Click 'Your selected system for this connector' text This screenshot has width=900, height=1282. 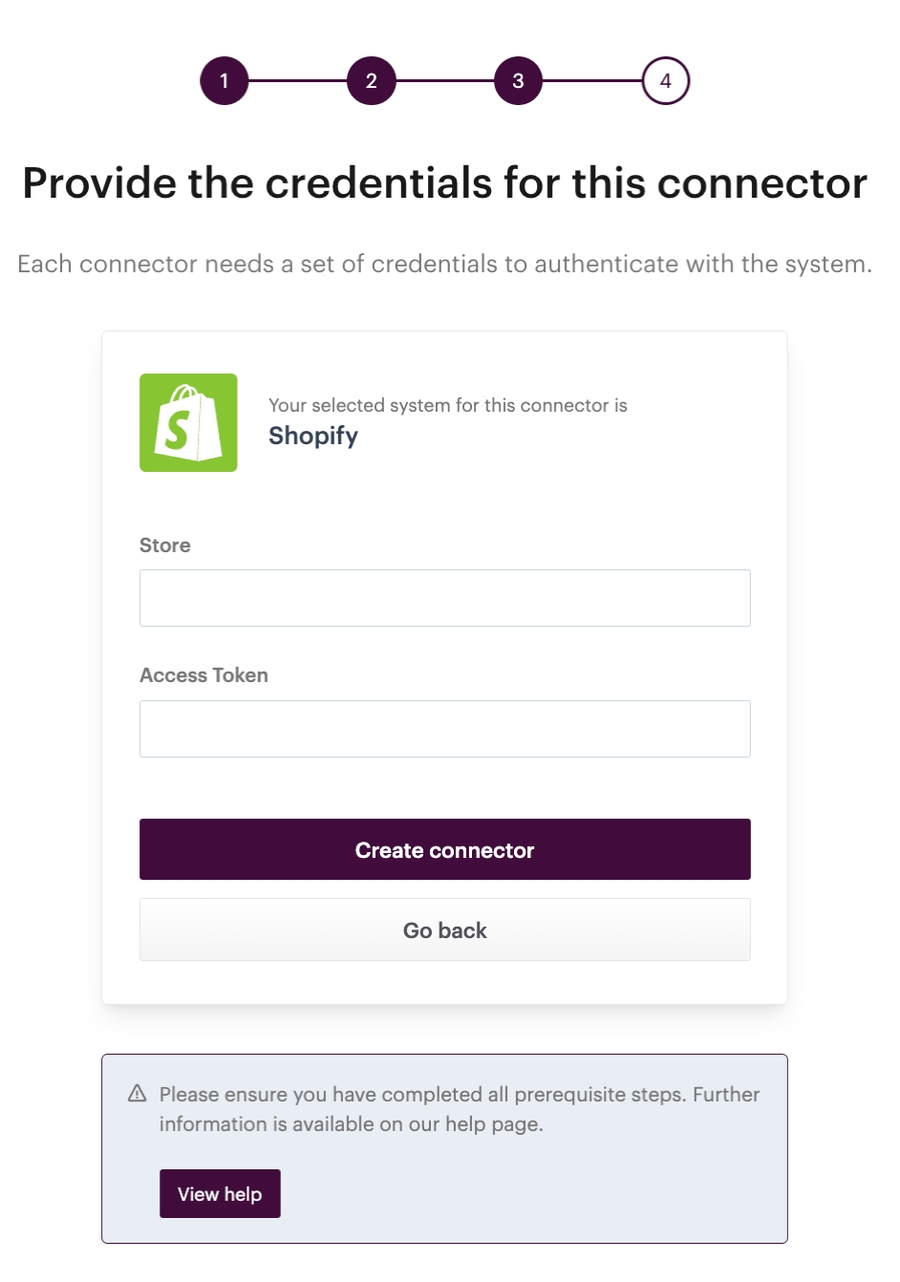[447, 406]
